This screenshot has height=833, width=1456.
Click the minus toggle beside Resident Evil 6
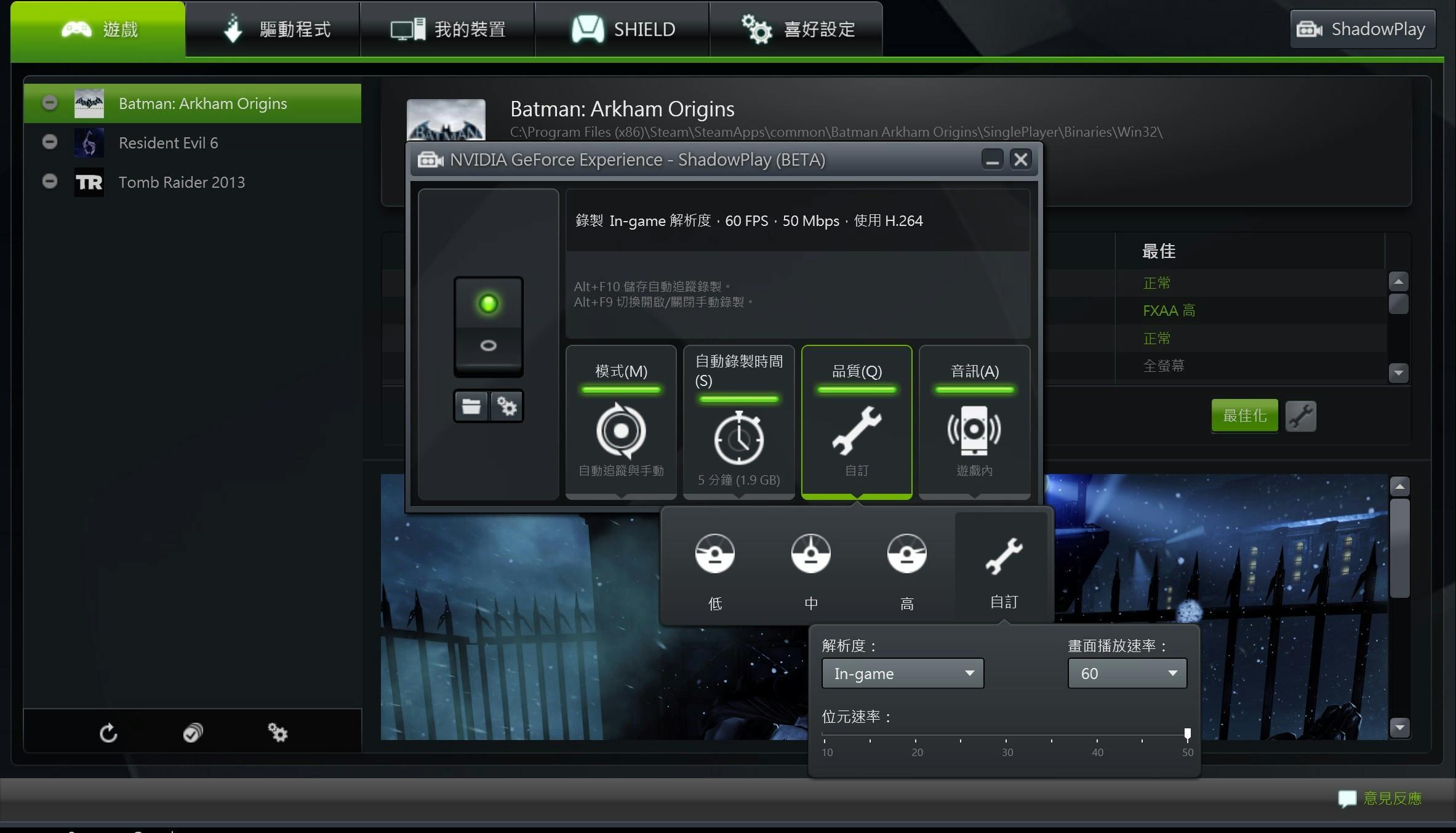coord(50,142)
